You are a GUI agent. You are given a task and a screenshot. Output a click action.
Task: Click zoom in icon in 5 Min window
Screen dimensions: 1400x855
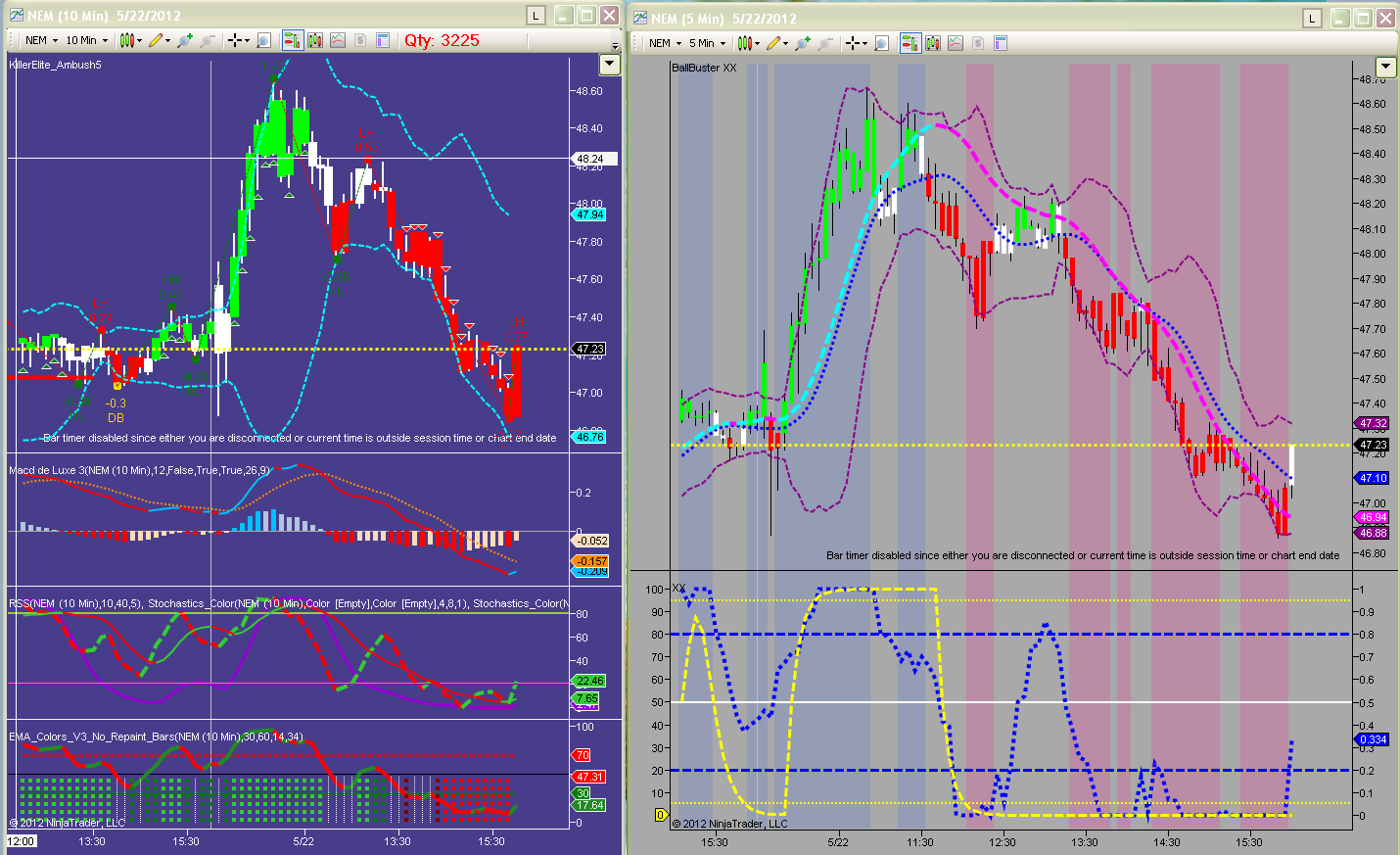coord(804,43)
